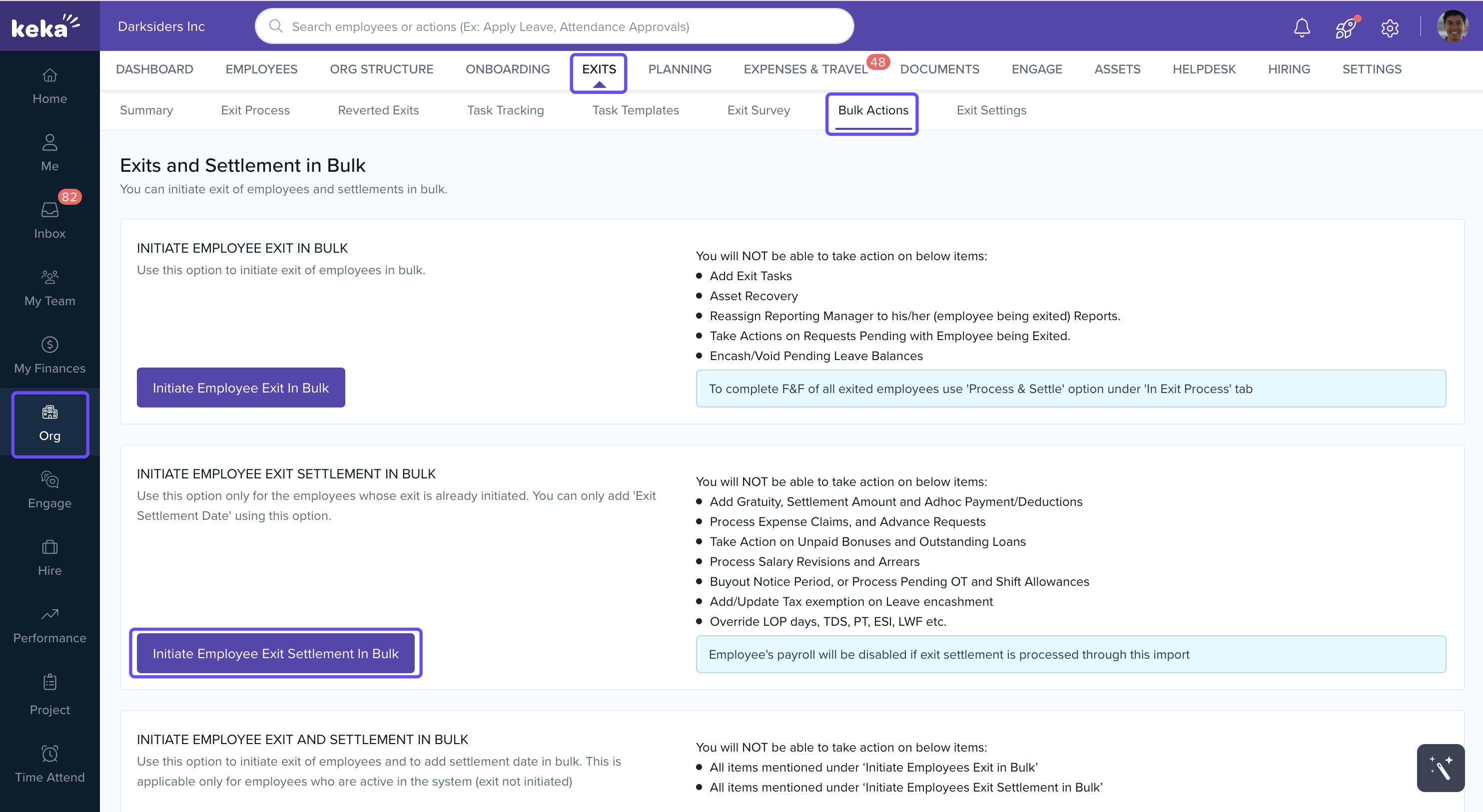
Task: Click the user profile avatar
Action: coord(1452,26)
